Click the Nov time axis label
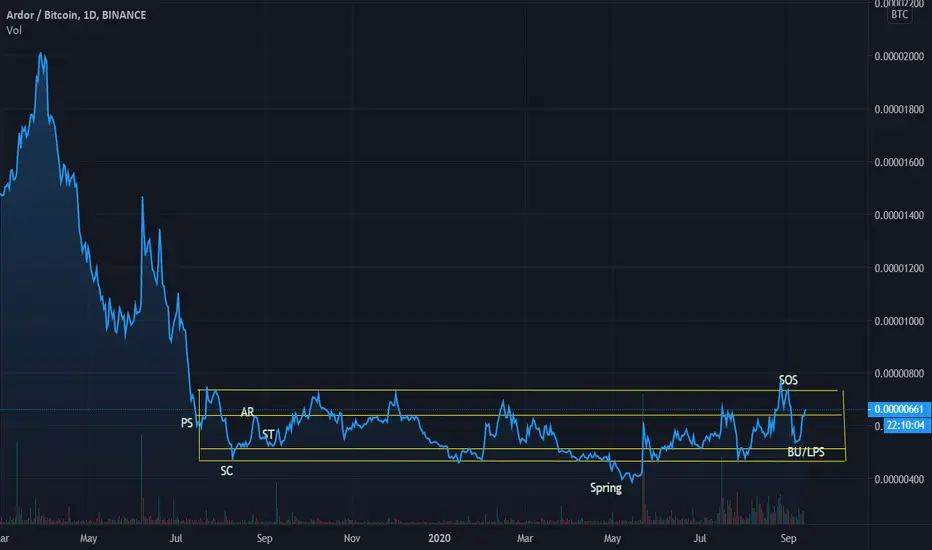The height and width of the screenshot is (550, 932). tap(352, 539)
